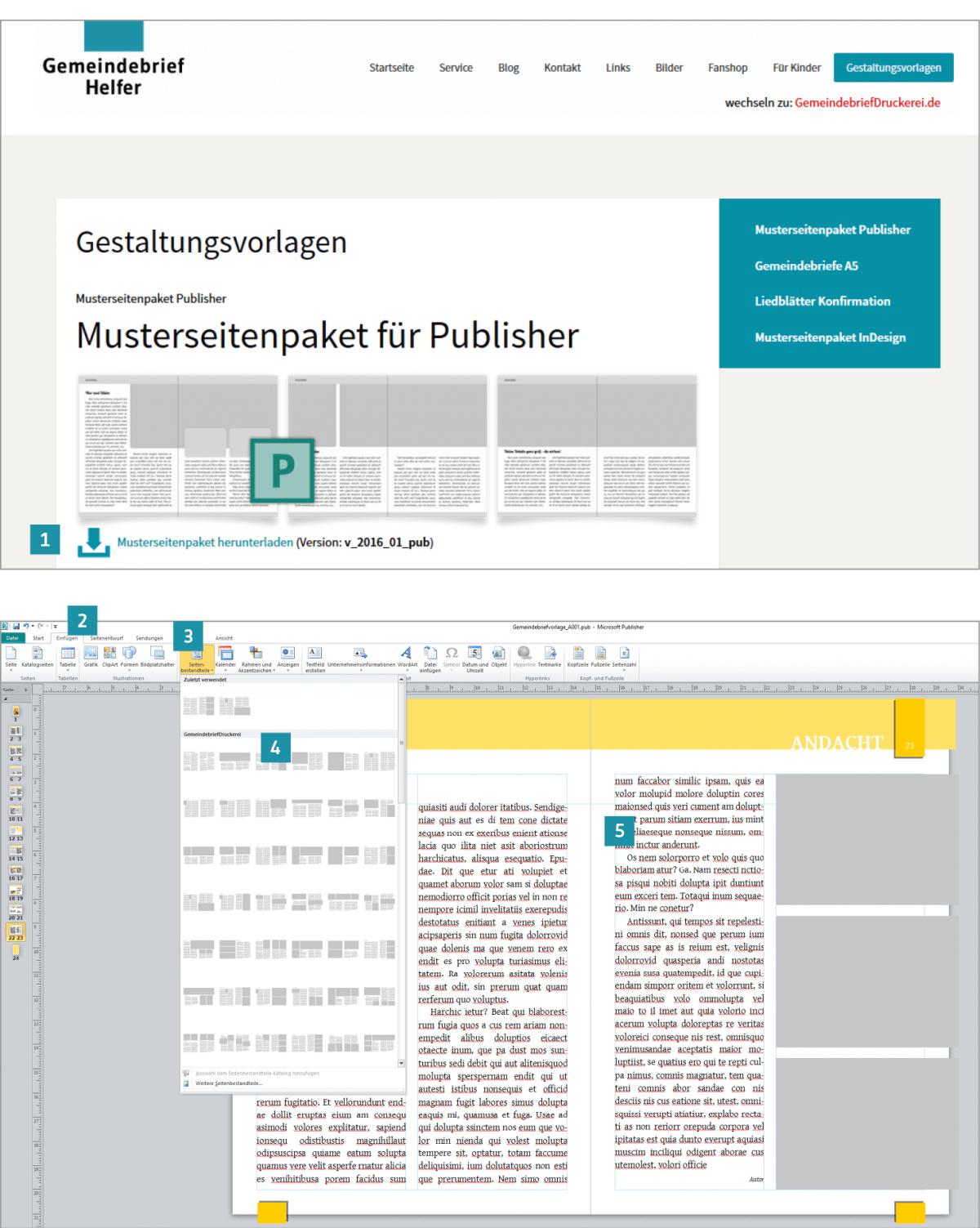
Task: Open the Seitenentwurf tab
Action: 107,638
